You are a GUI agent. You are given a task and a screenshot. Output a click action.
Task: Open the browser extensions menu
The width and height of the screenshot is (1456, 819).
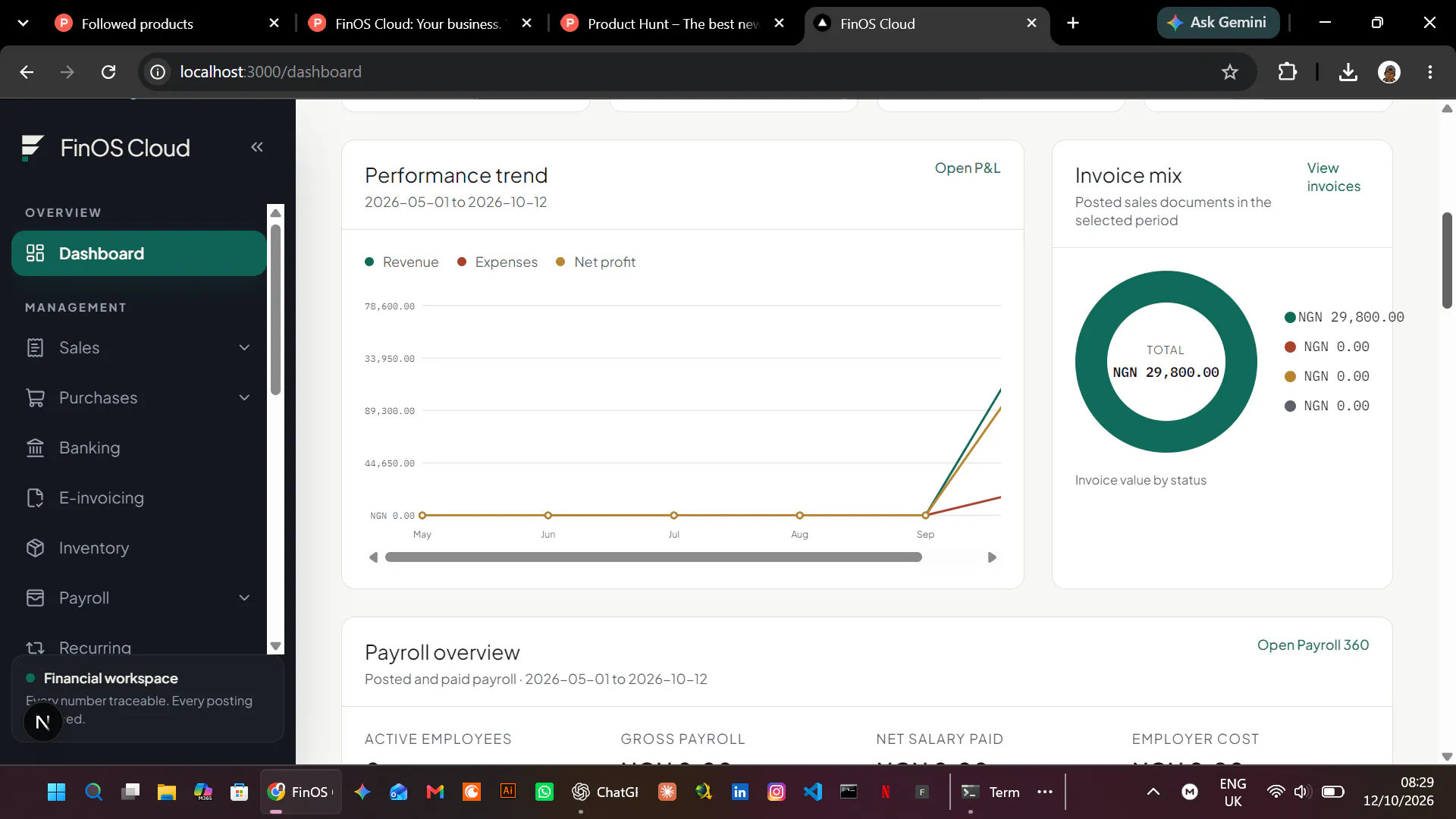[x=1287, y=72]
